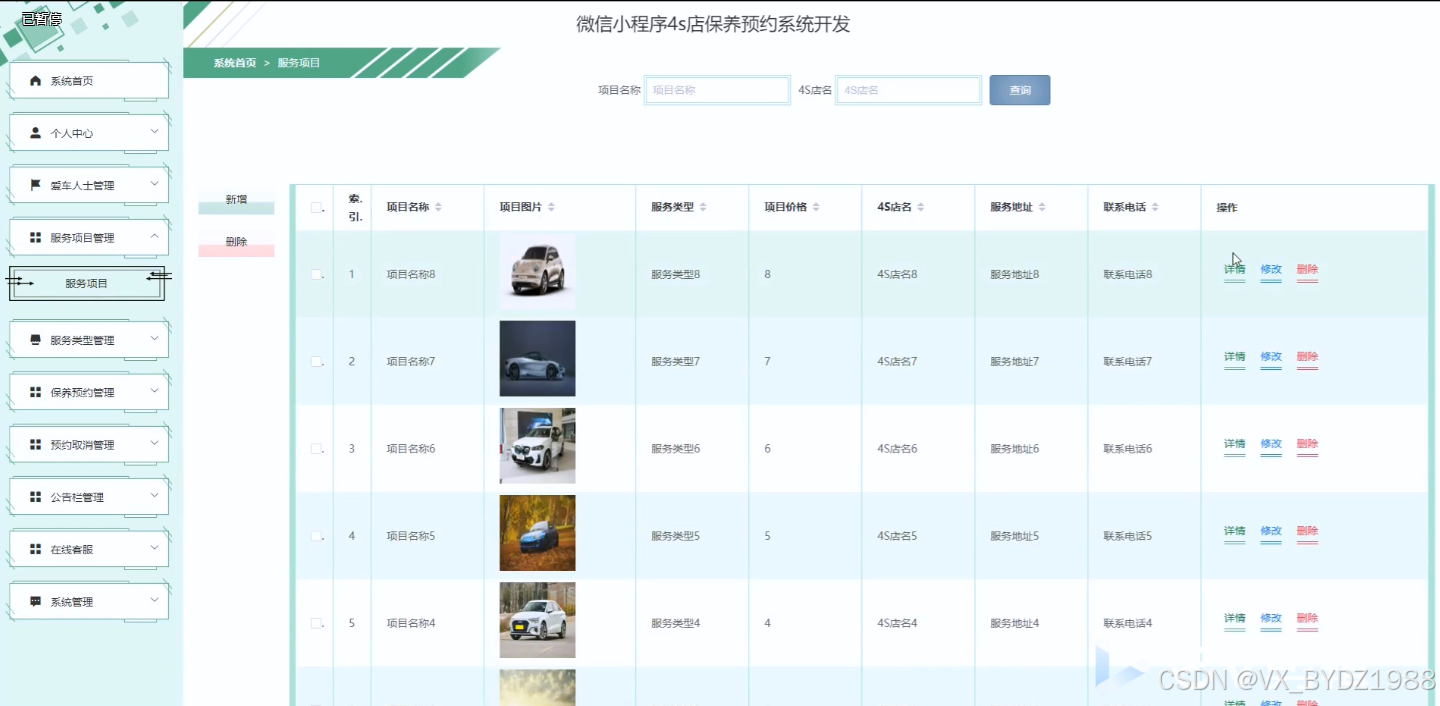Click the grid icon for 服务项目管理

36,238
